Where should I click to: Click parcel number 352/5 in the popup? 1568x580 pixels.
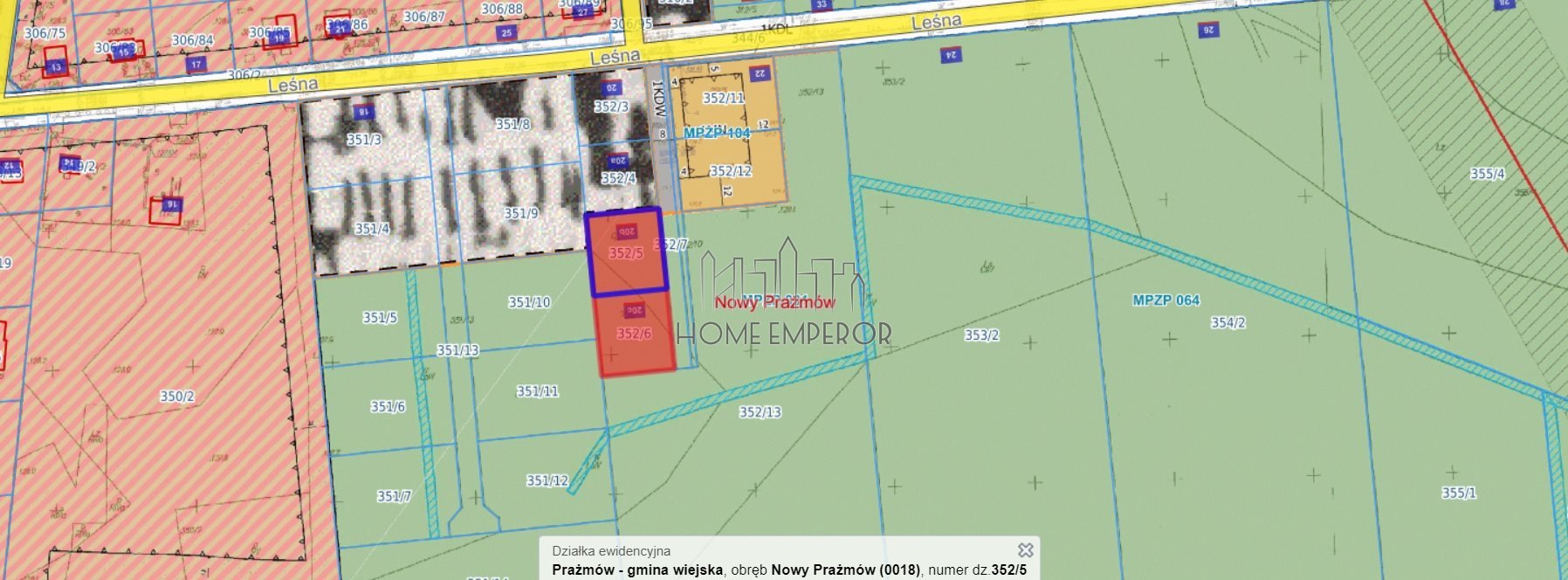click(1009, 570)
